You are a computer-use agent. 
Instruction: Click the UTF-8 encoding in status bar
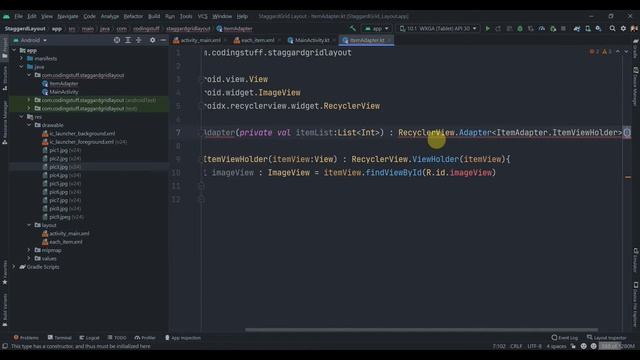click(534, 346)
